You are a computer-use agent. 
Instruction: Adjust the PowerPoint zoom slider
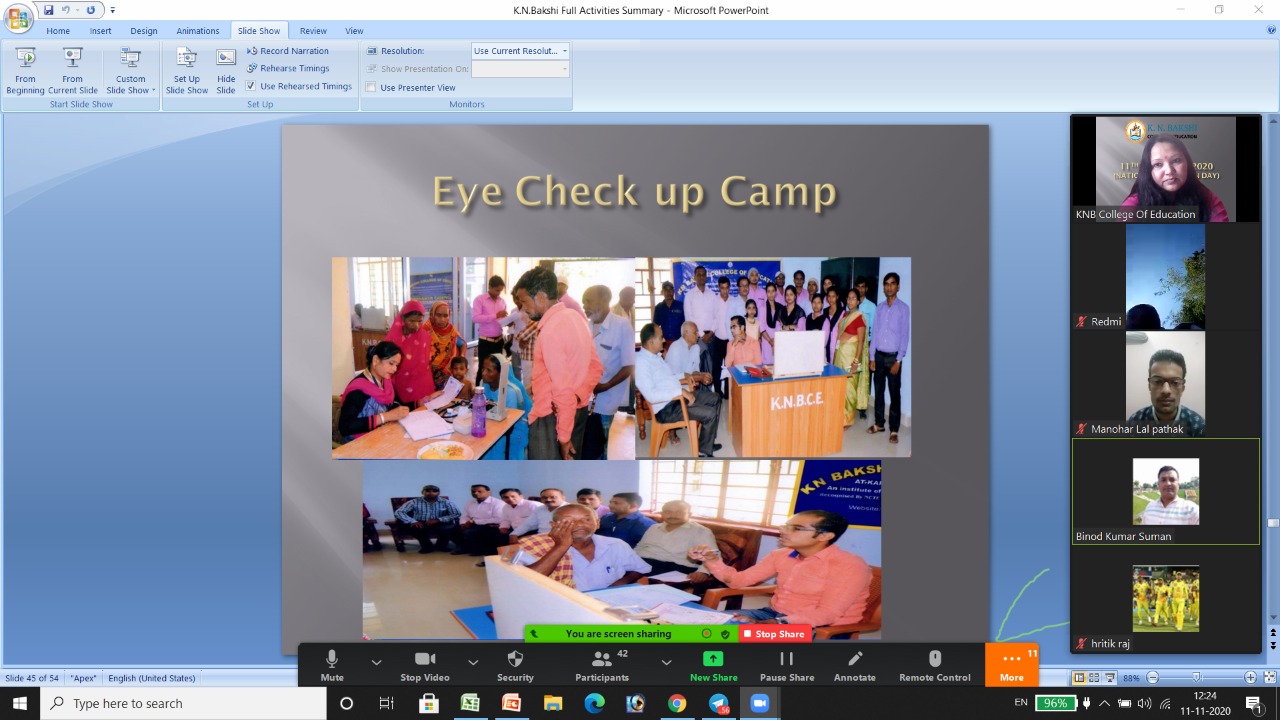click(x=1196, y=678)
